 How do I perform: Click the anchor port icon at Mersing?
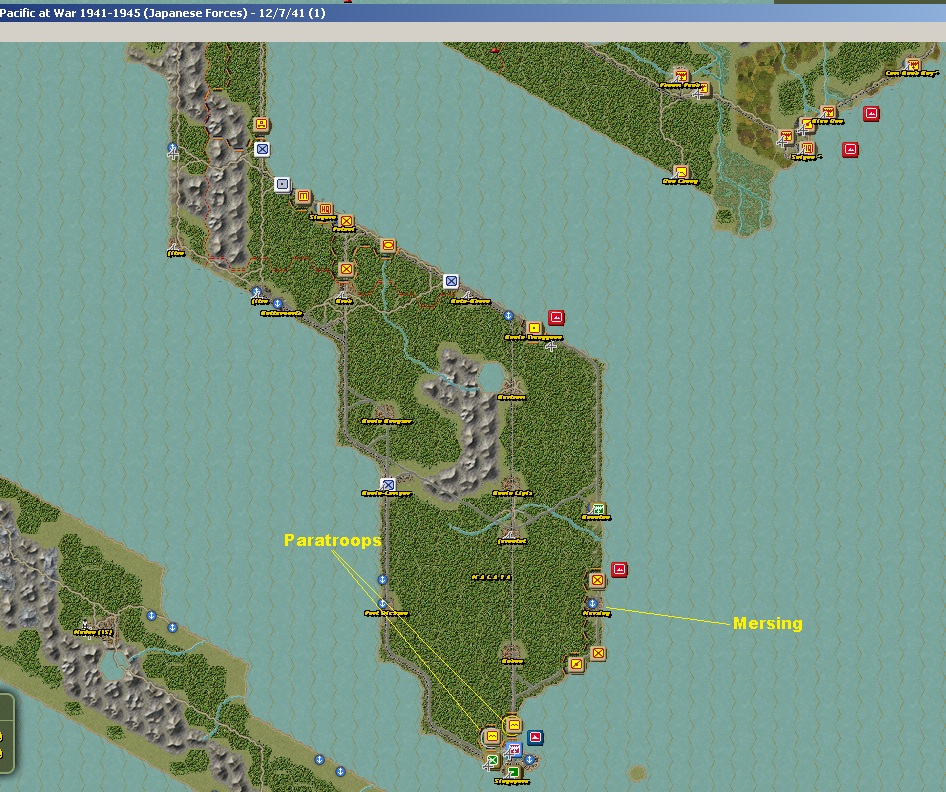[x=592, y=603]
